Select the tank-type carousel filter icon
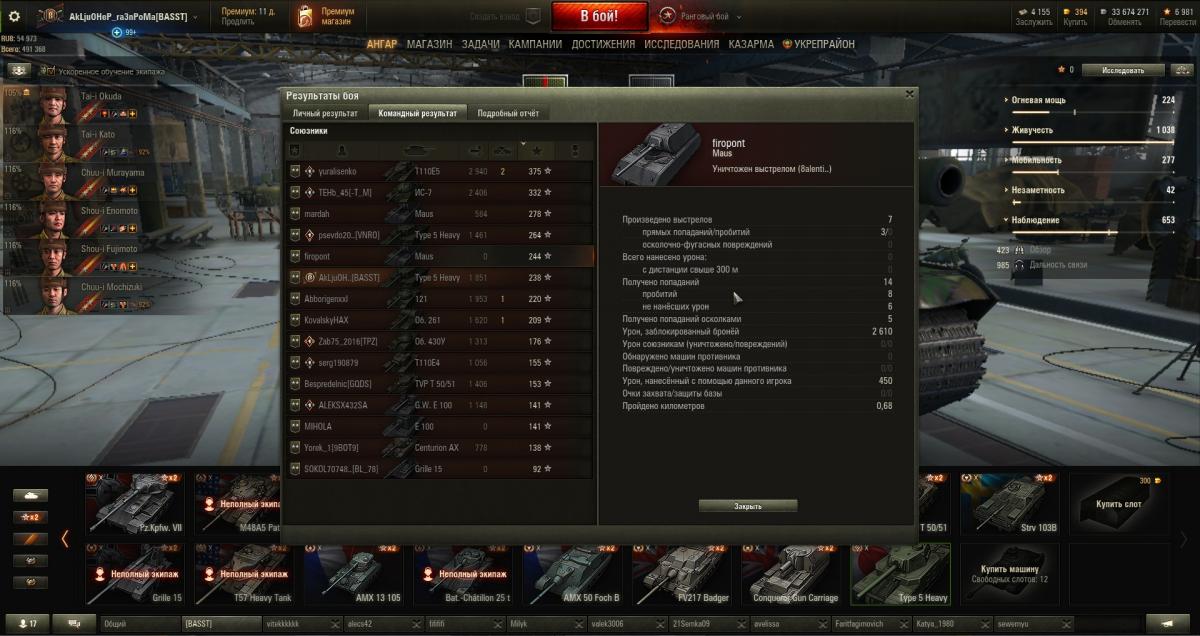1200x636 pixels. 30,495
